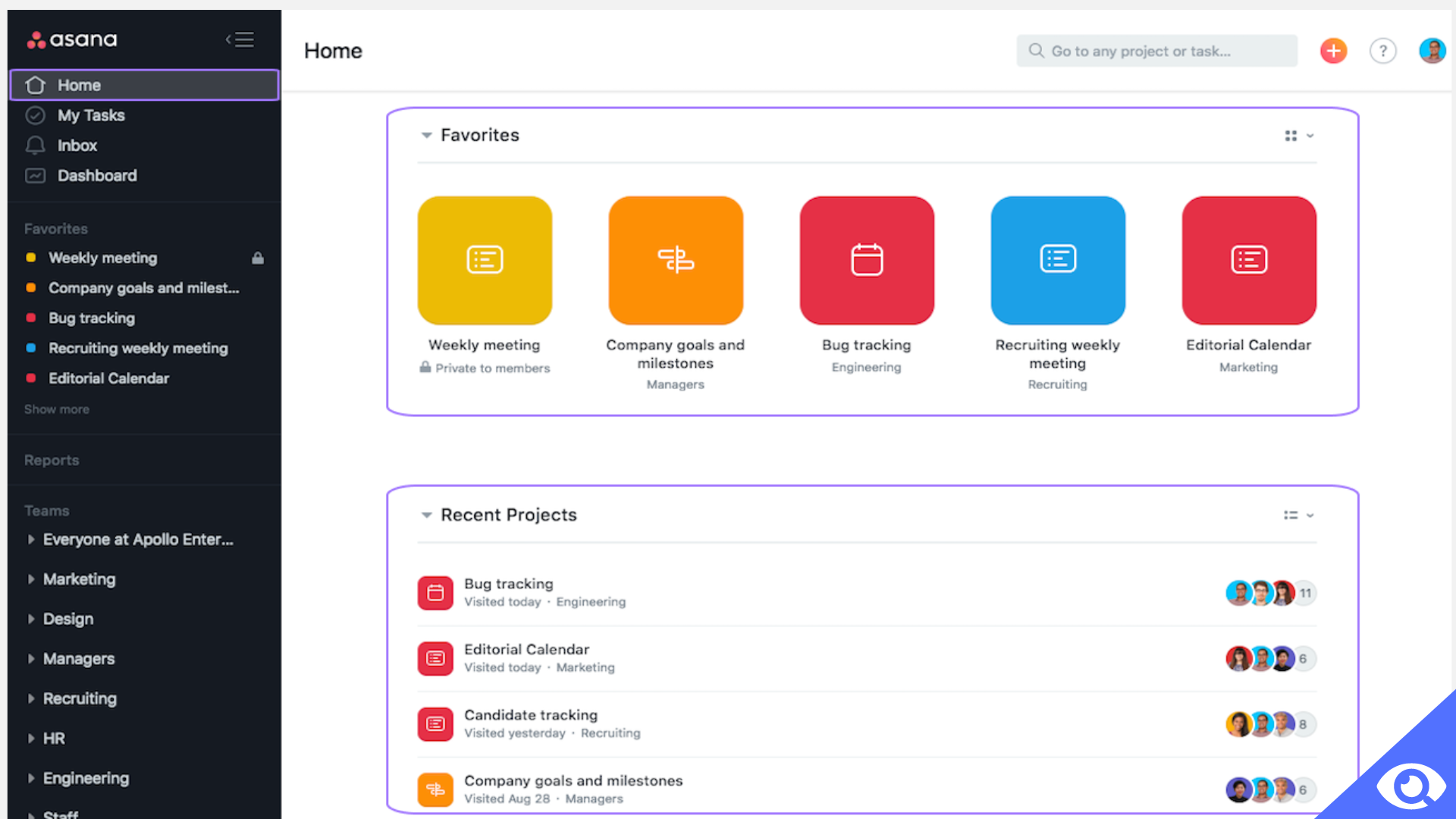The height and width of the screenshot is (819, 1456).
Task: Open Editorial Calendar row in Recent Projects
Action: (867, 659)
